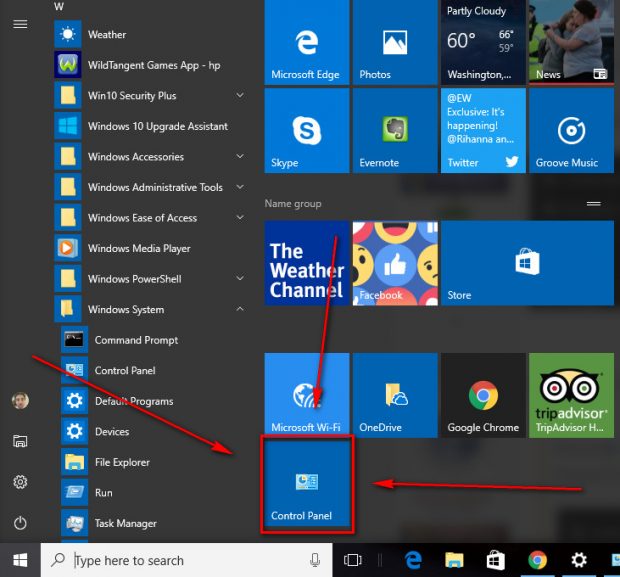Expand Win10 Security Plus folder chevron
Screen dimensions: 620x577
(x=240, y=95)
